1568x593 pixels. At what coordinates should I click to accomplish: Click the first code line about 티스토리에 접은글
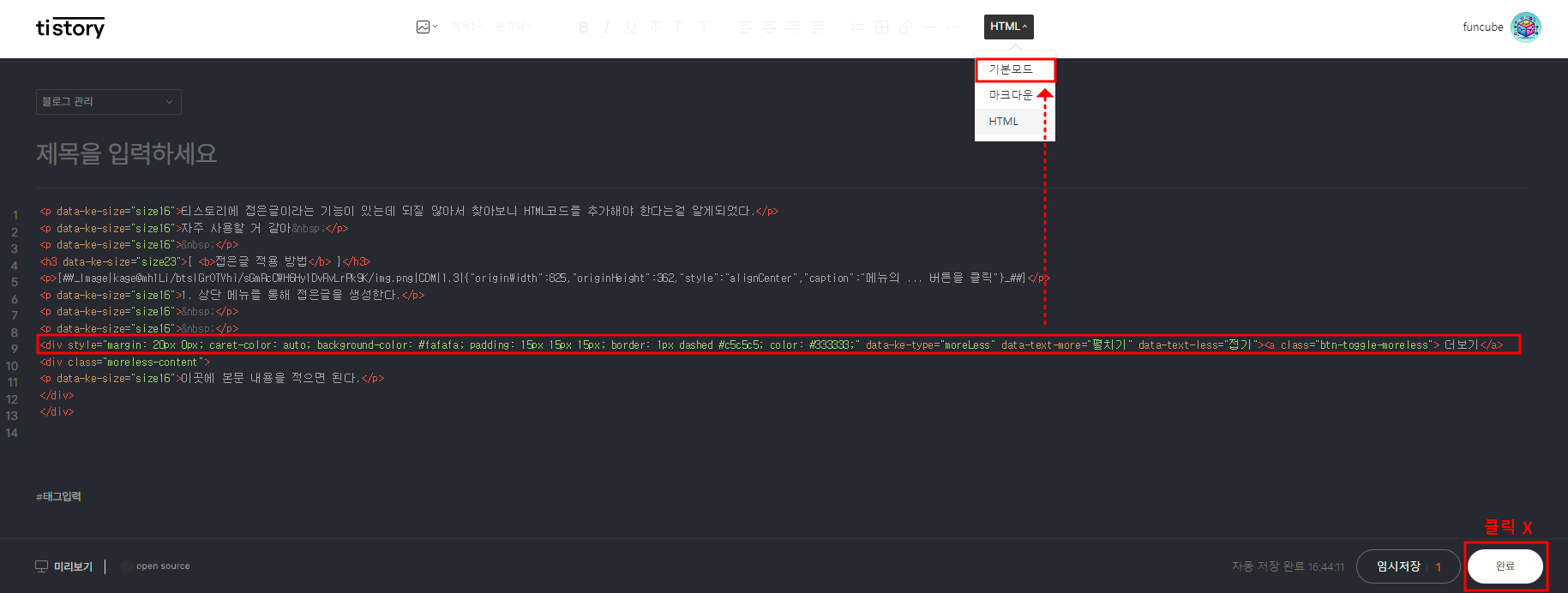409,211
